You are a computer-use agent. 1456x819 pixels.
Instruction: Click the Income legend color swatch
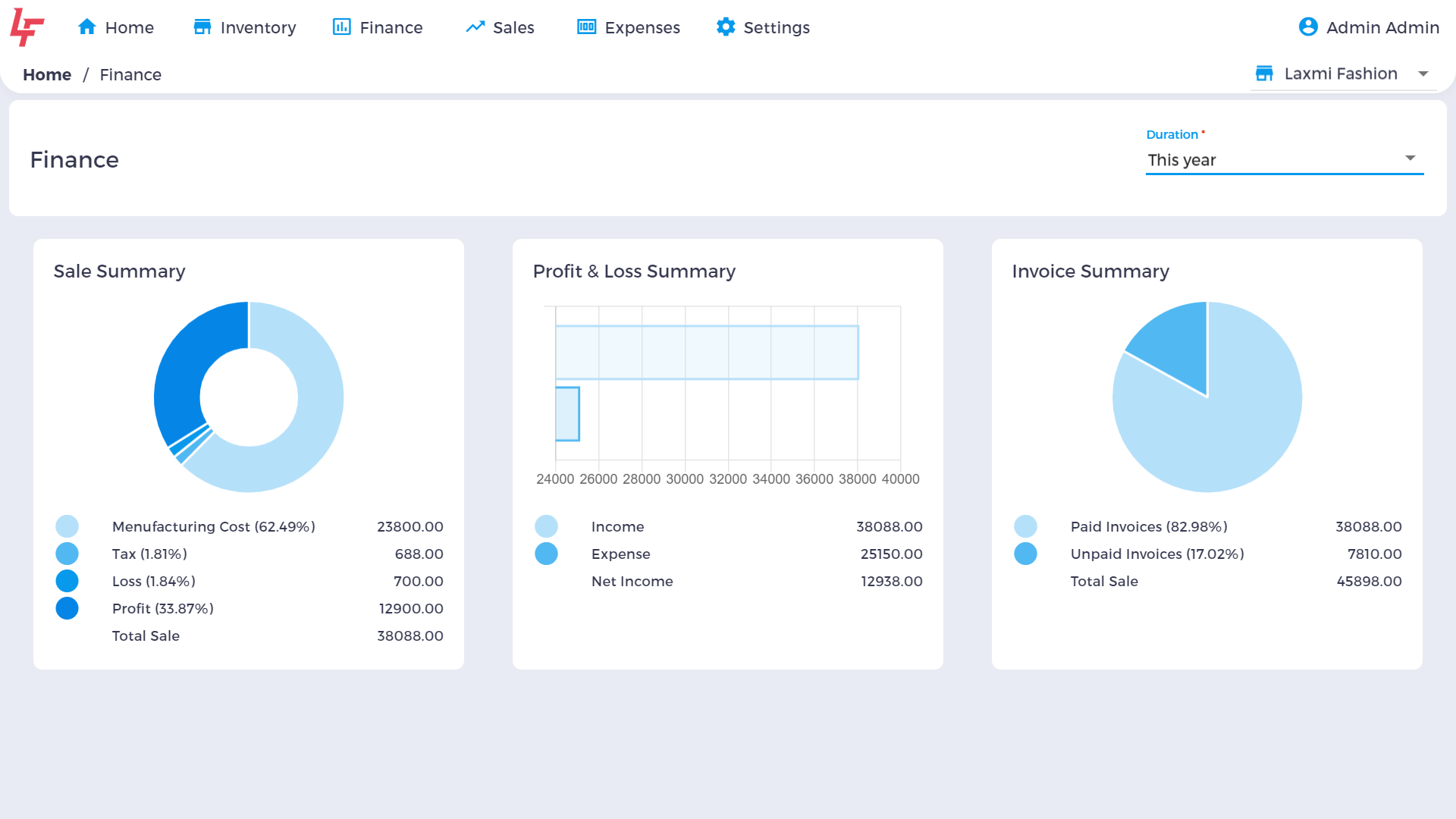(547, 526)
